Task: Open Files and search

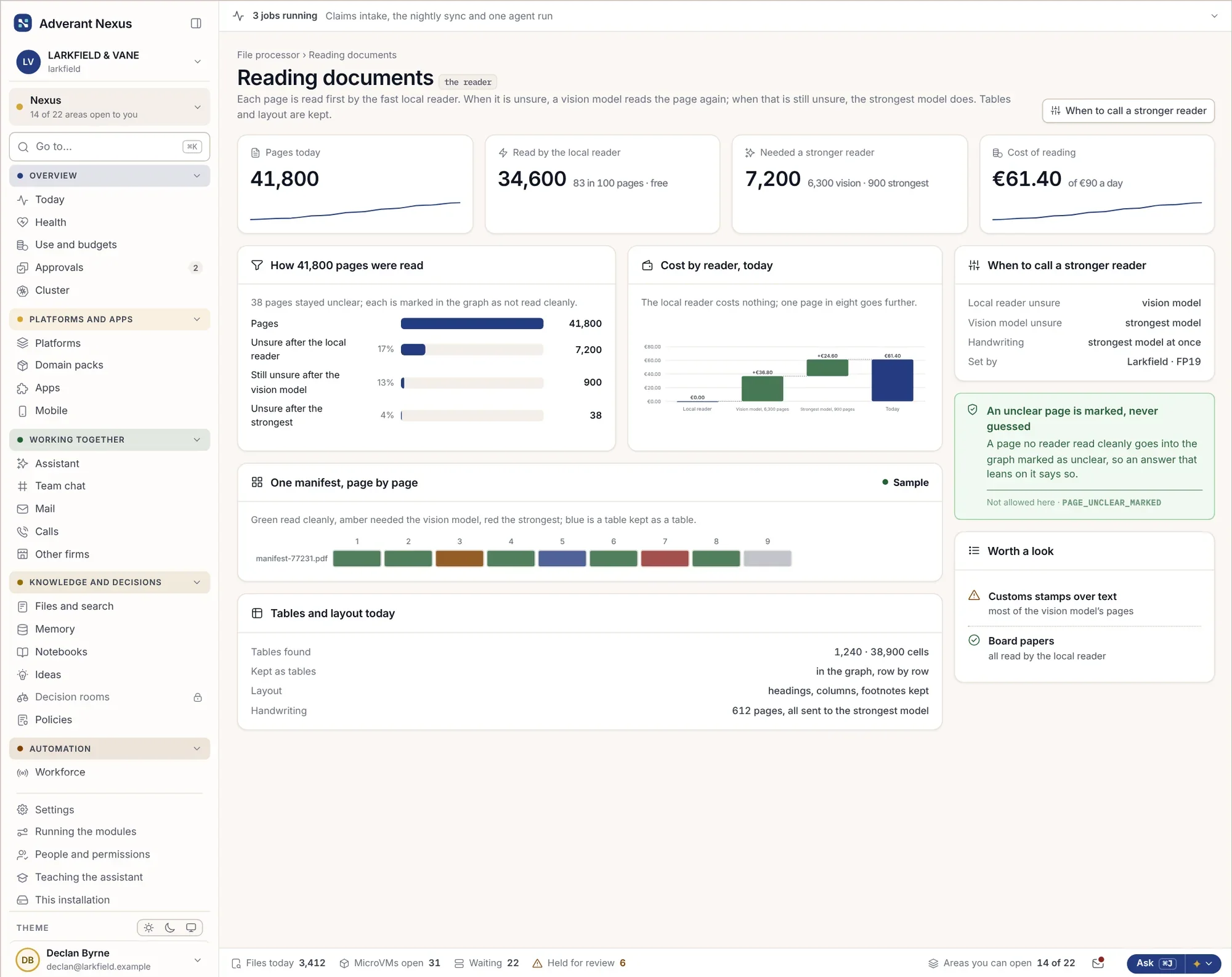Action: 110,606
